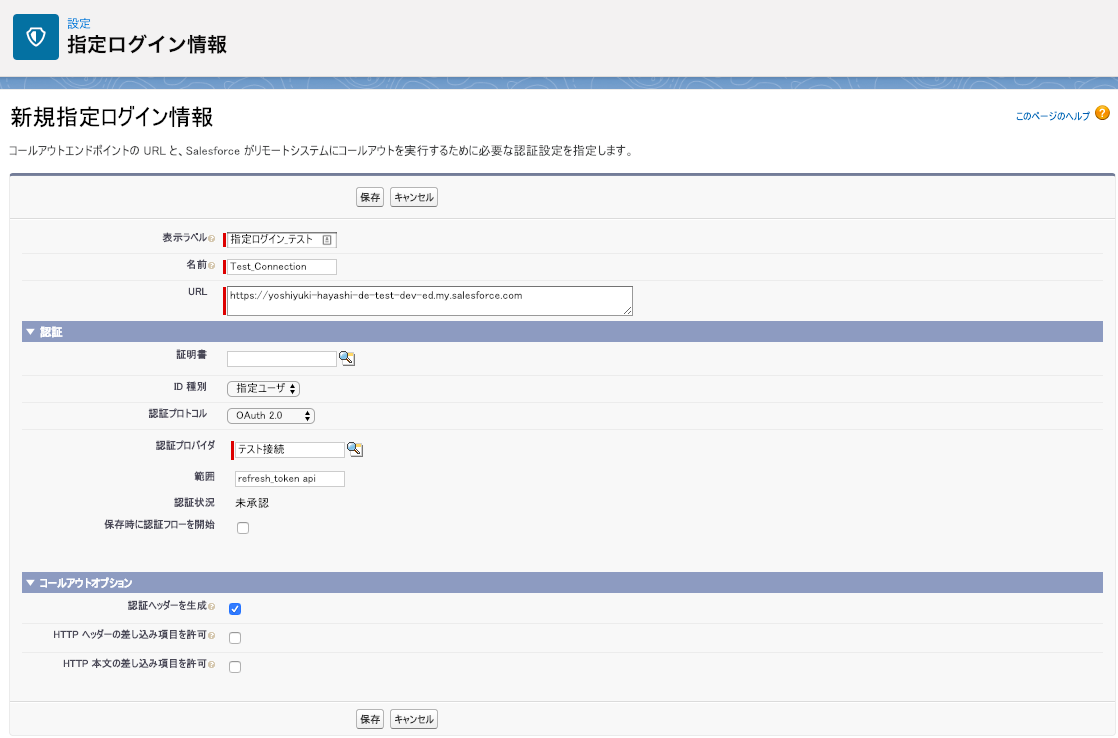Click into the 認証プロバイダ field
1118x738 pixels.
289,449
